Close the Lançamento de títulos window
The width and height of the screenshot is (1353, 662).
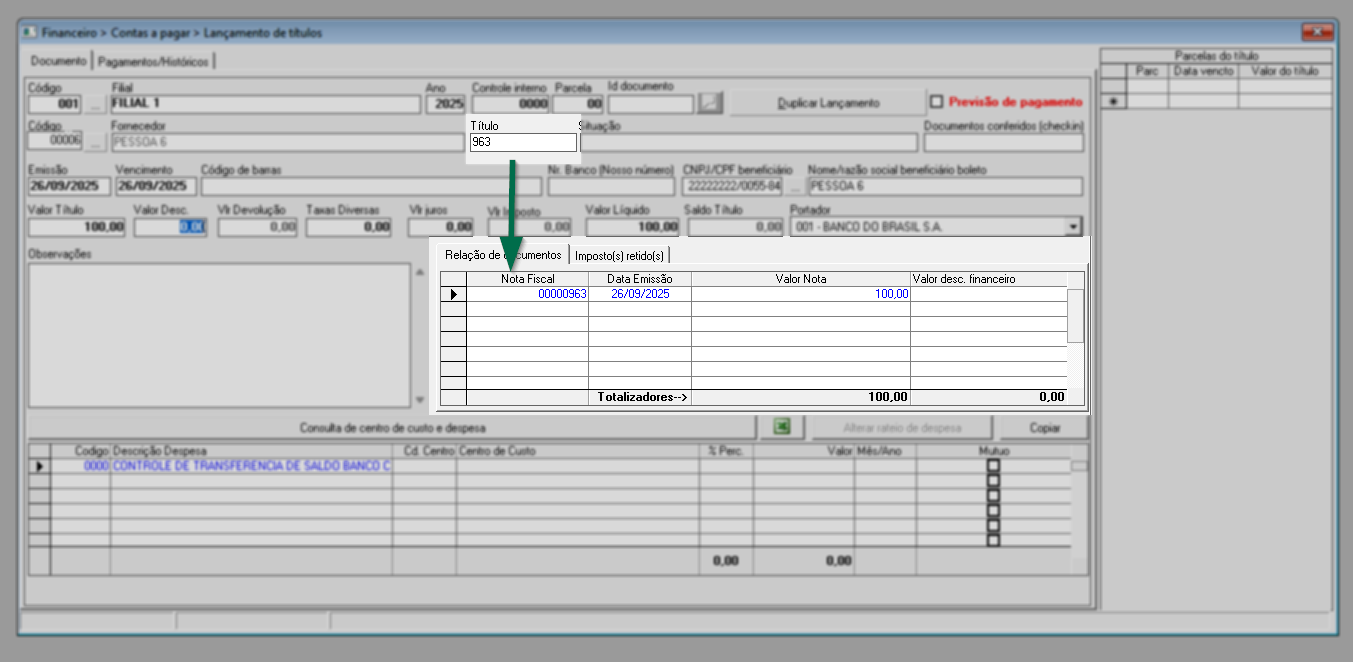pos(1318,33)
